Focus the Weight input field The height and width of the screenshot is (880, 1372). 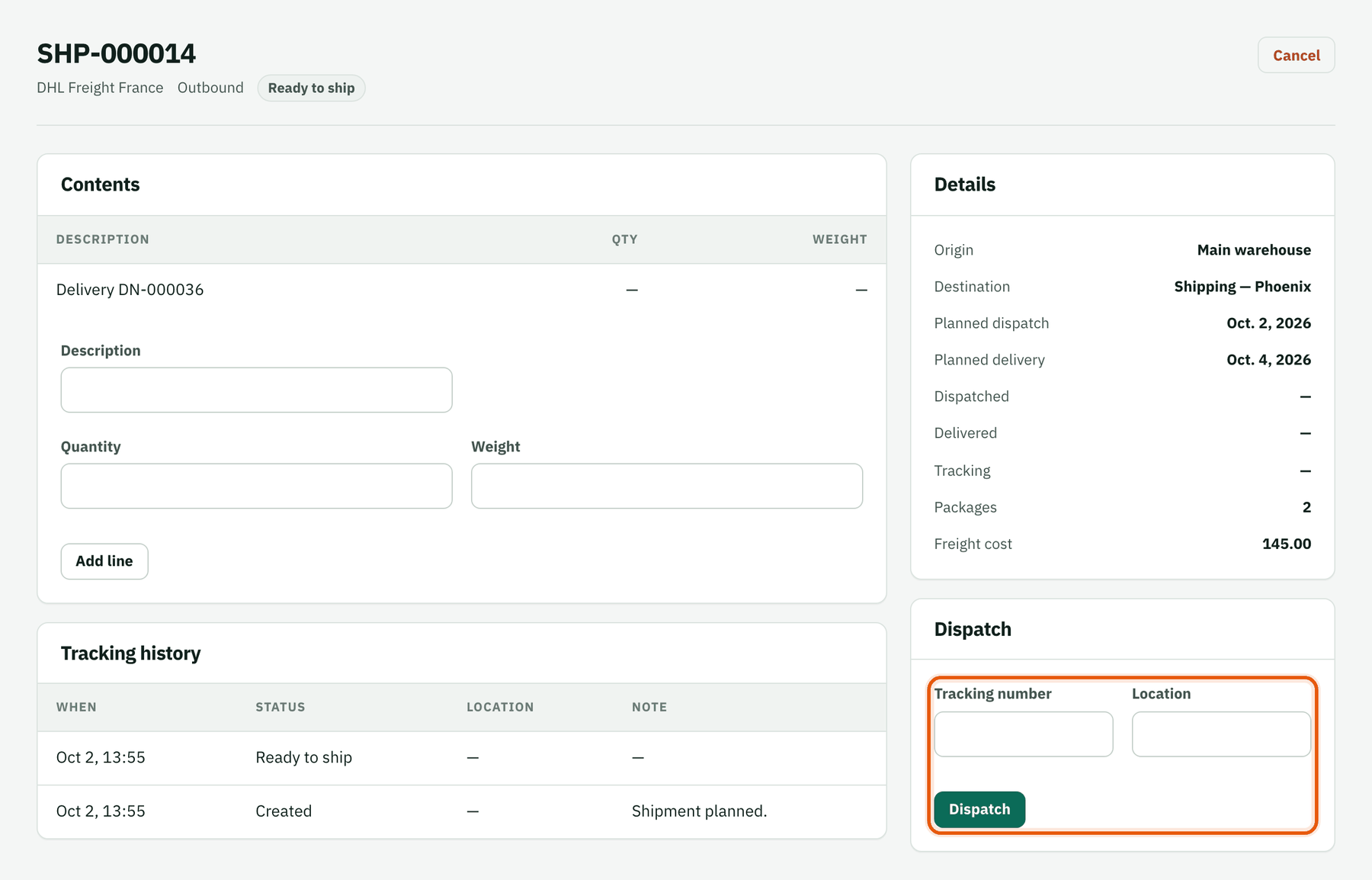[x=667, y=486]
